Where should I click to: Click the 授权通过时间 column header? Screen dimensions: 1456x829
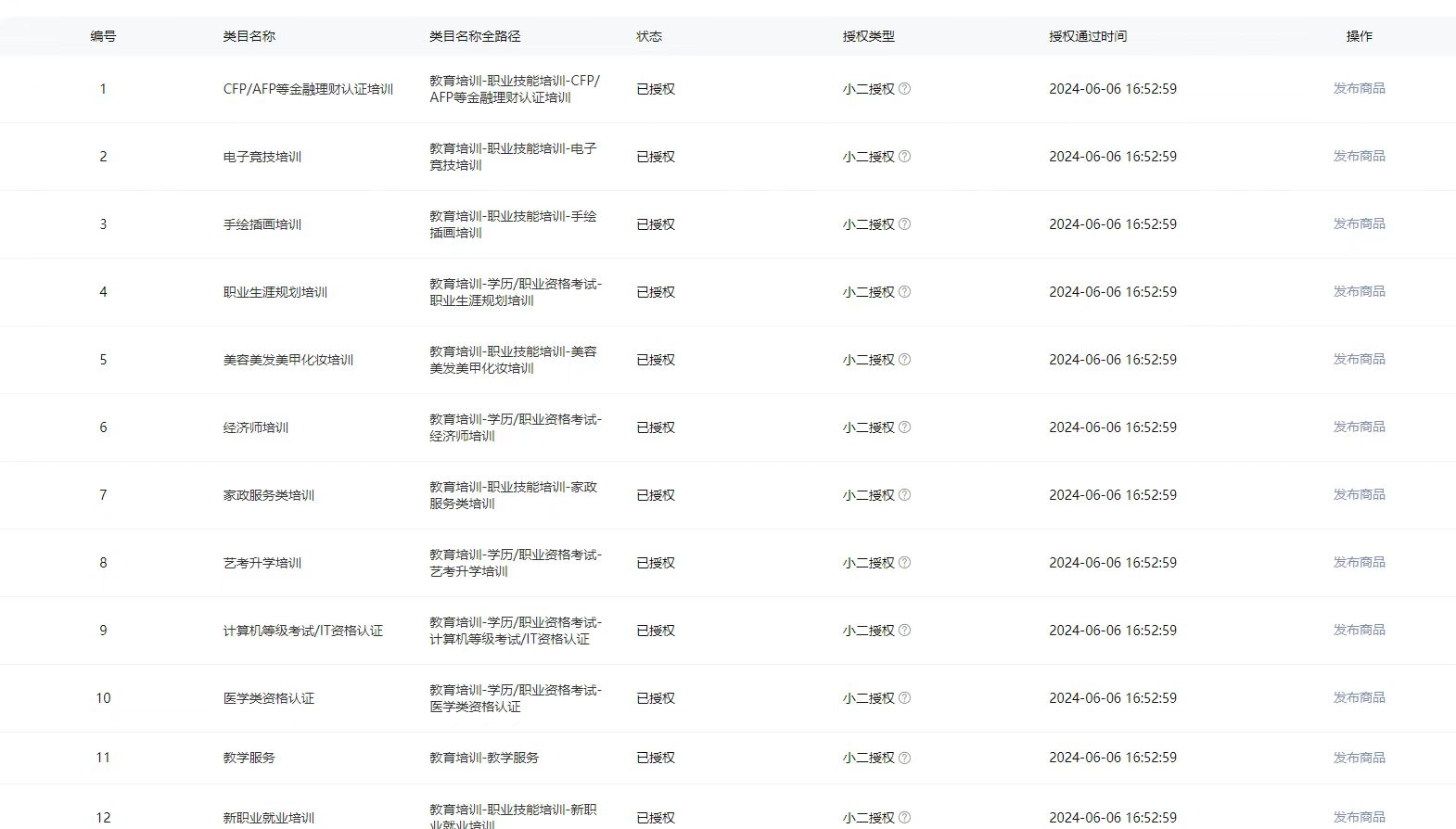click(x=1087, y=36)
